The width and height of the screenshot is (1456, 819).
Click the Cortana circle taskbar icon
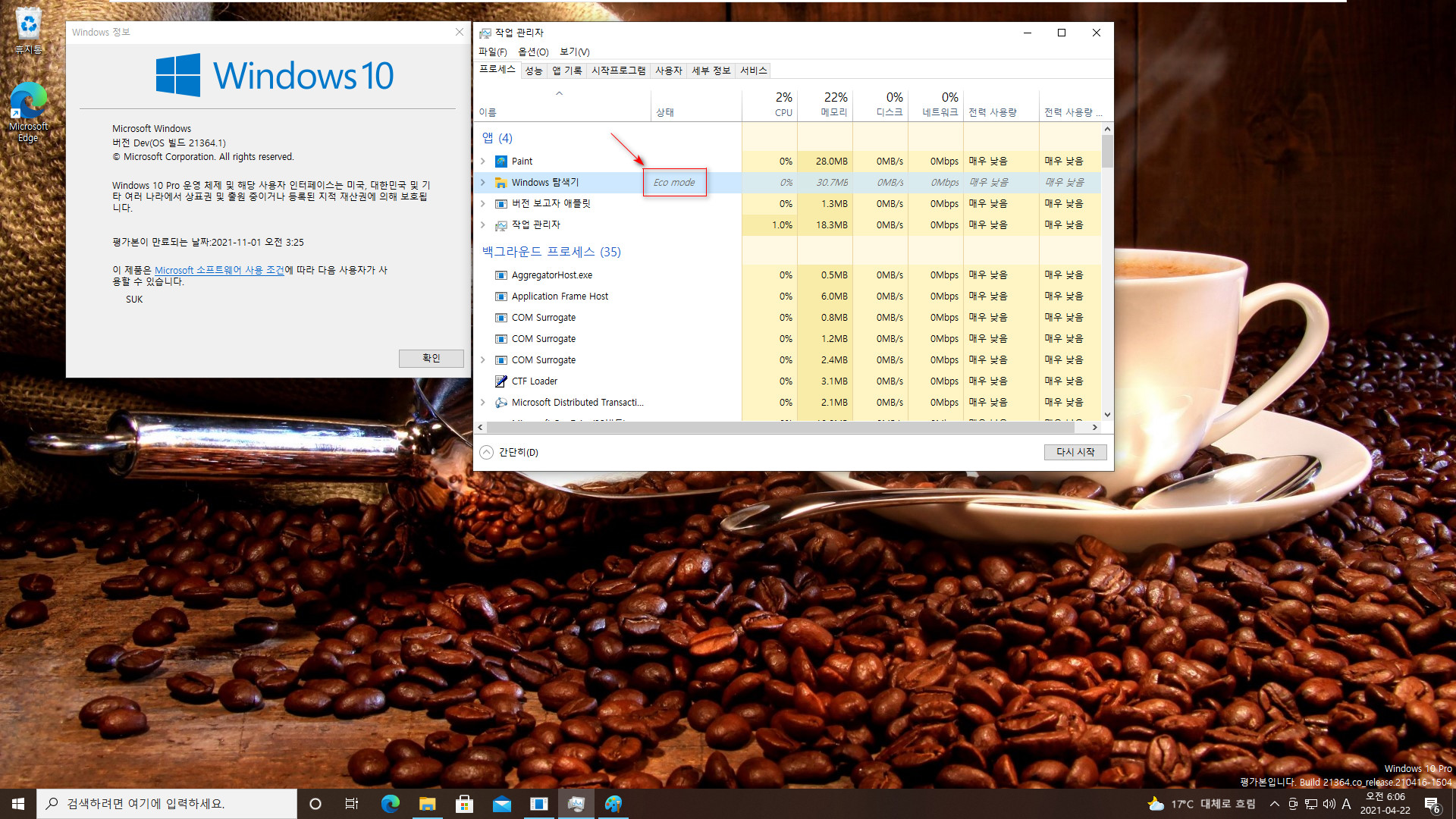click(315, 804)
